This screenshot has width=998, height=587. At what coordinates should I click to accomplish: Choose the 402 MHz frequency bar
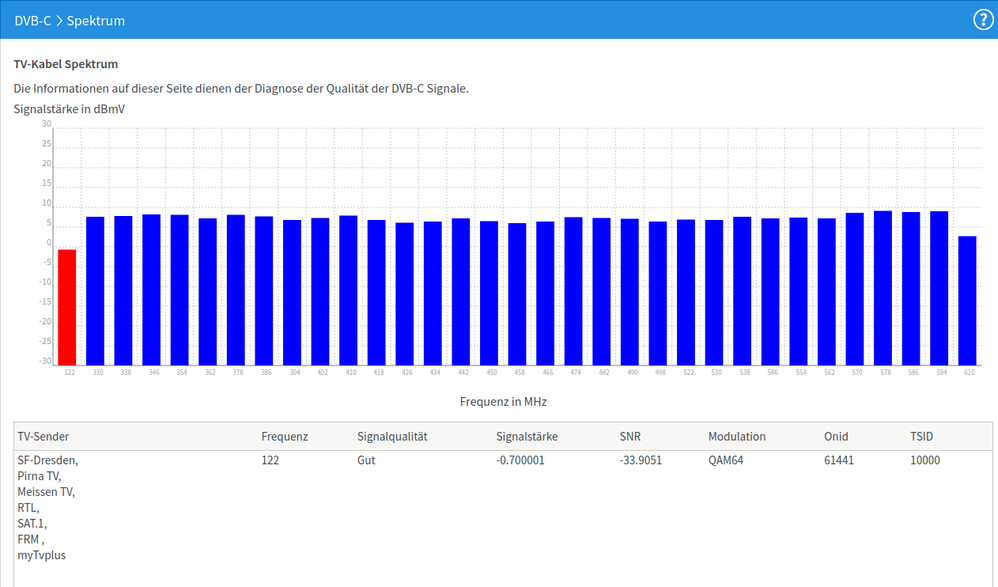pyautogui.click(x=320, y=291)
